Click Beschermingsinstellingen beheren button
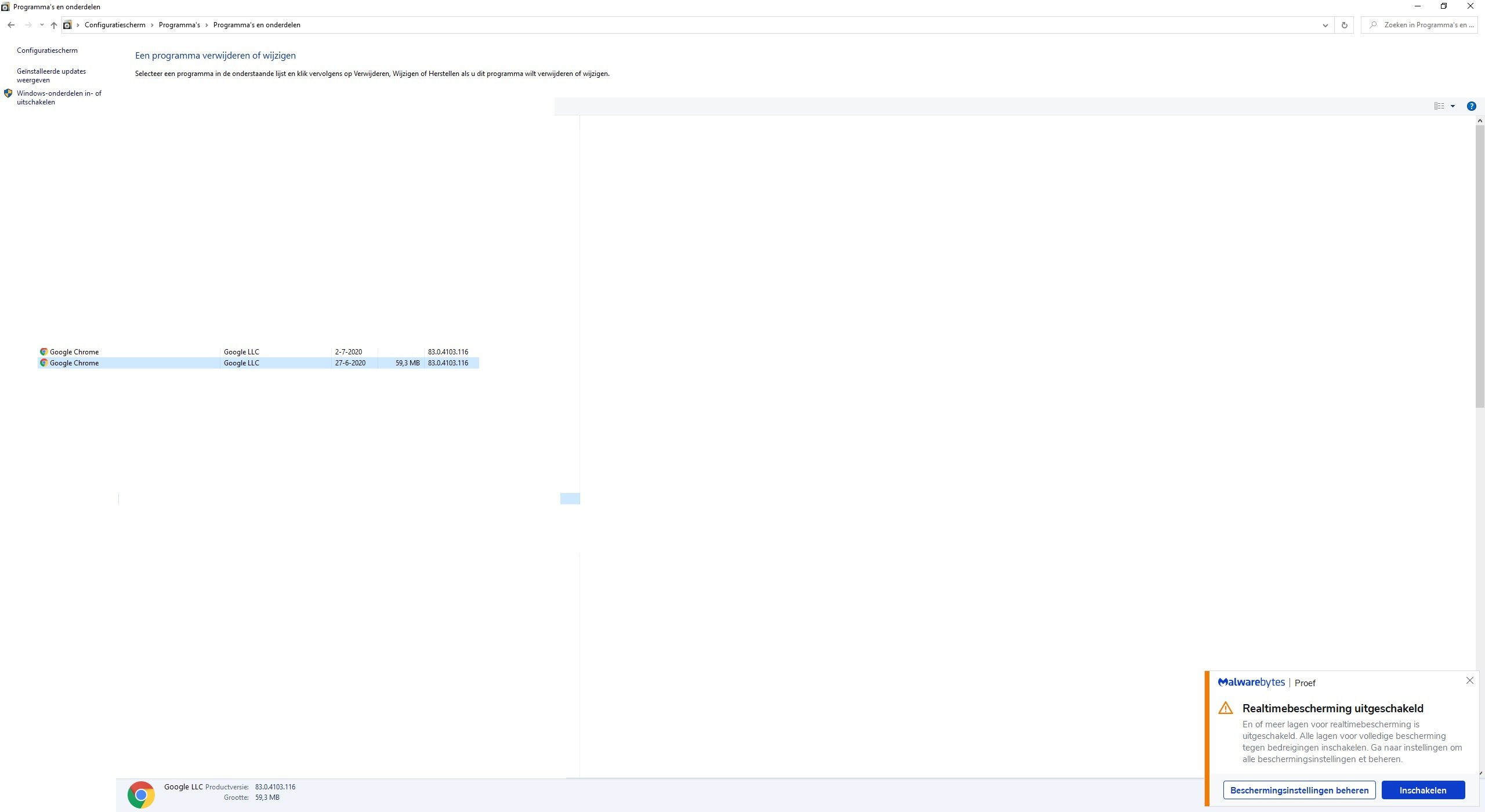 (x=1299, y=790)
